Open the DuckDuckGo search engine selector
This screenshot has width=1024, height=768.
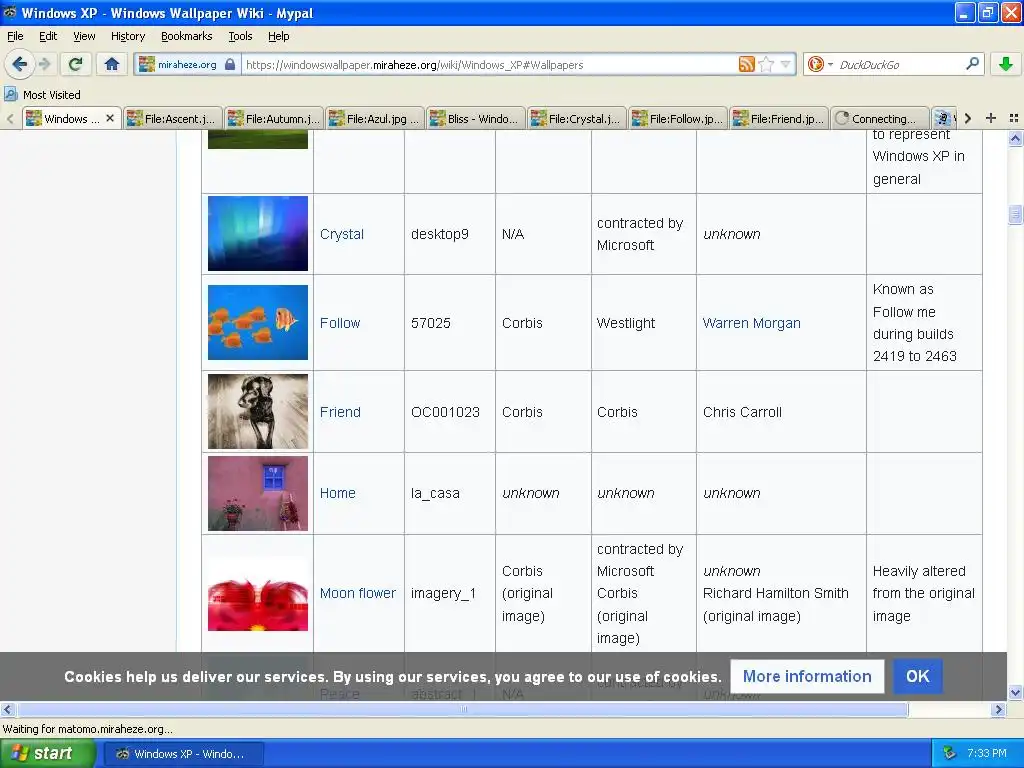coord(820,64)
